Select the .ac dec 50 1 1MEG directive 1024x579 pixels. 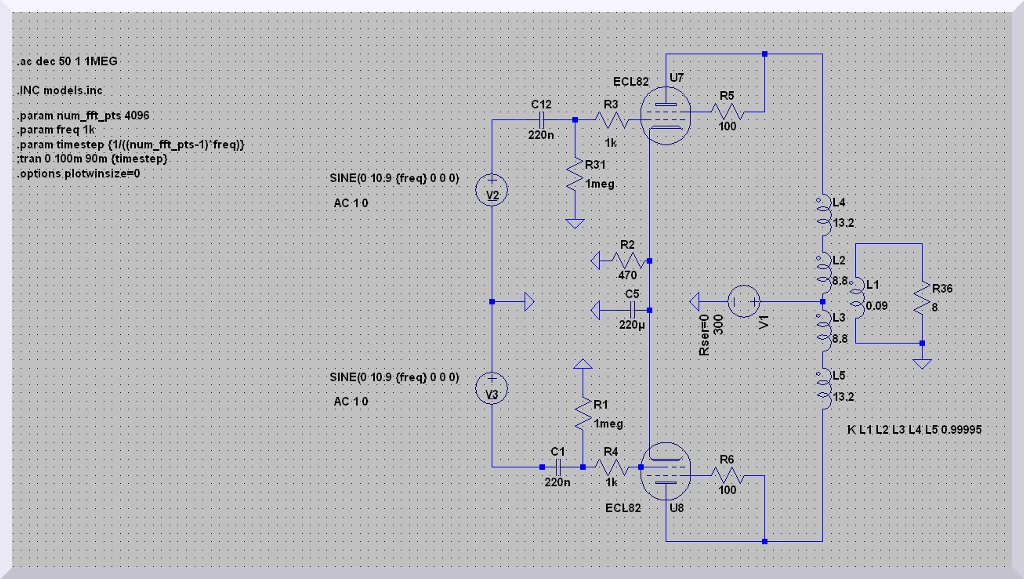[x=68, y=62]
